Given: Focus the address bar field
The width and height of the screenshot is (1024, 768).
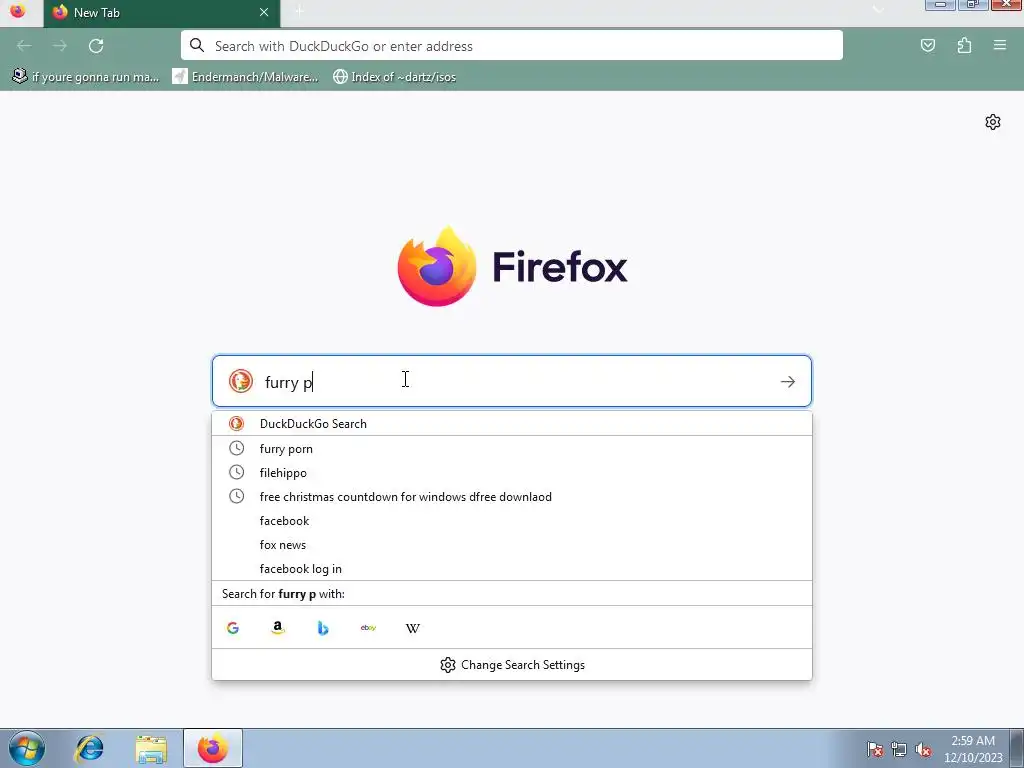Looking at the screenshot, I should (x=511, y=46).
